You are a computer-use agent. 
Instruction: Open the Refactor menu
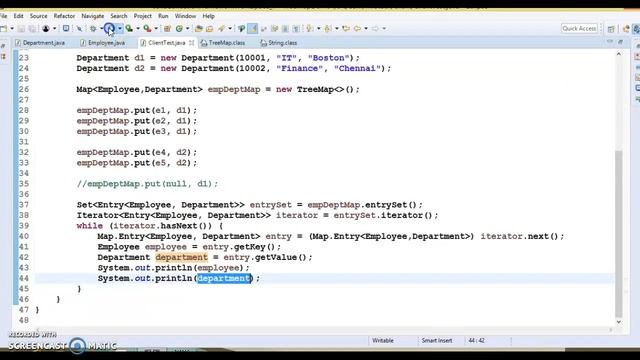(64, 16)
